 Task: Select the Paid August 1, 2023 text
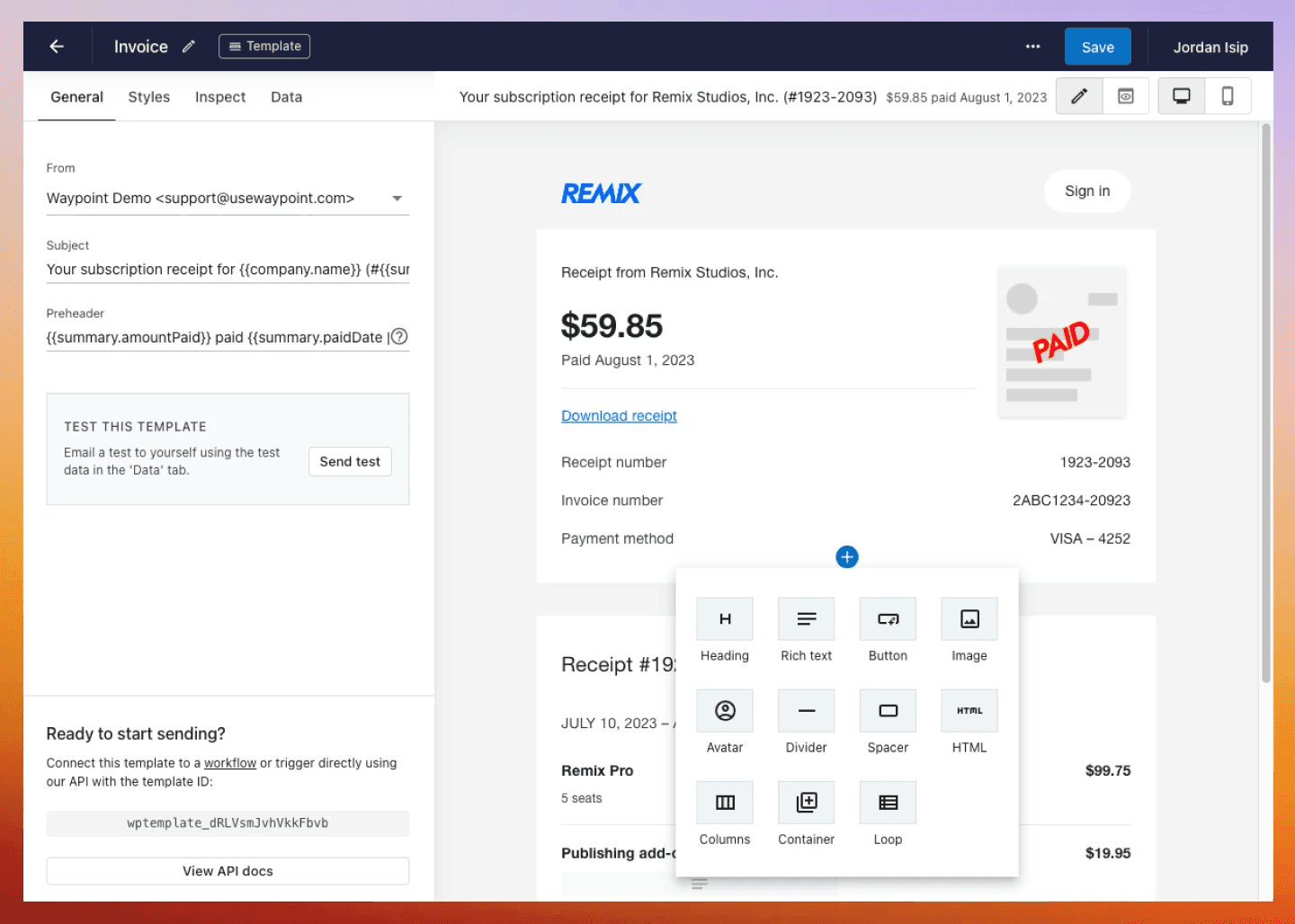[x=628, y=360]
